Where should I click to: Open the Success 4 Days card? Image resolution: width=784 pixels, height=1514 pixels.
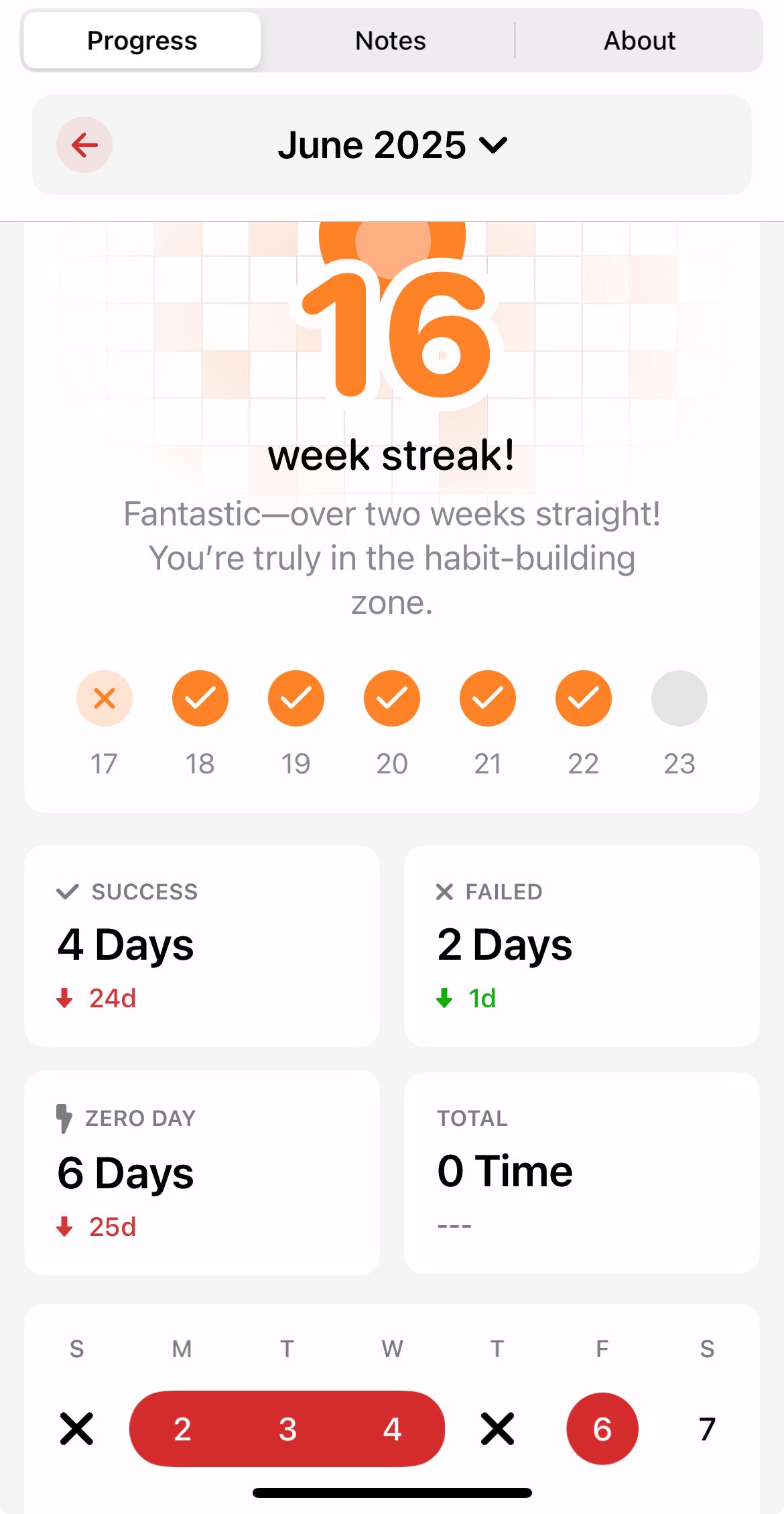click(202, 946)
